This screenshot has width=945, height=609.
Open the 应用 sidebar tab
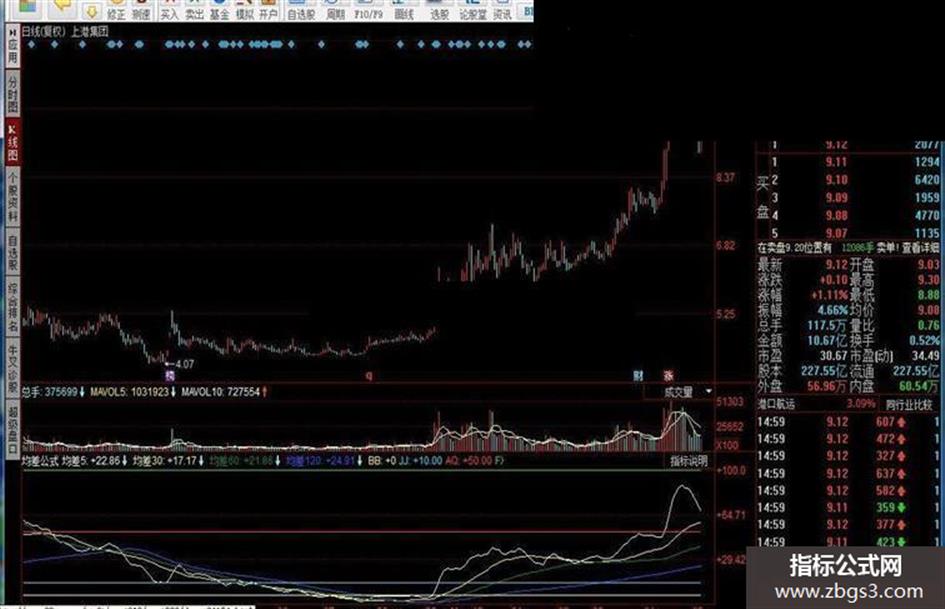(x=12, y=47)
